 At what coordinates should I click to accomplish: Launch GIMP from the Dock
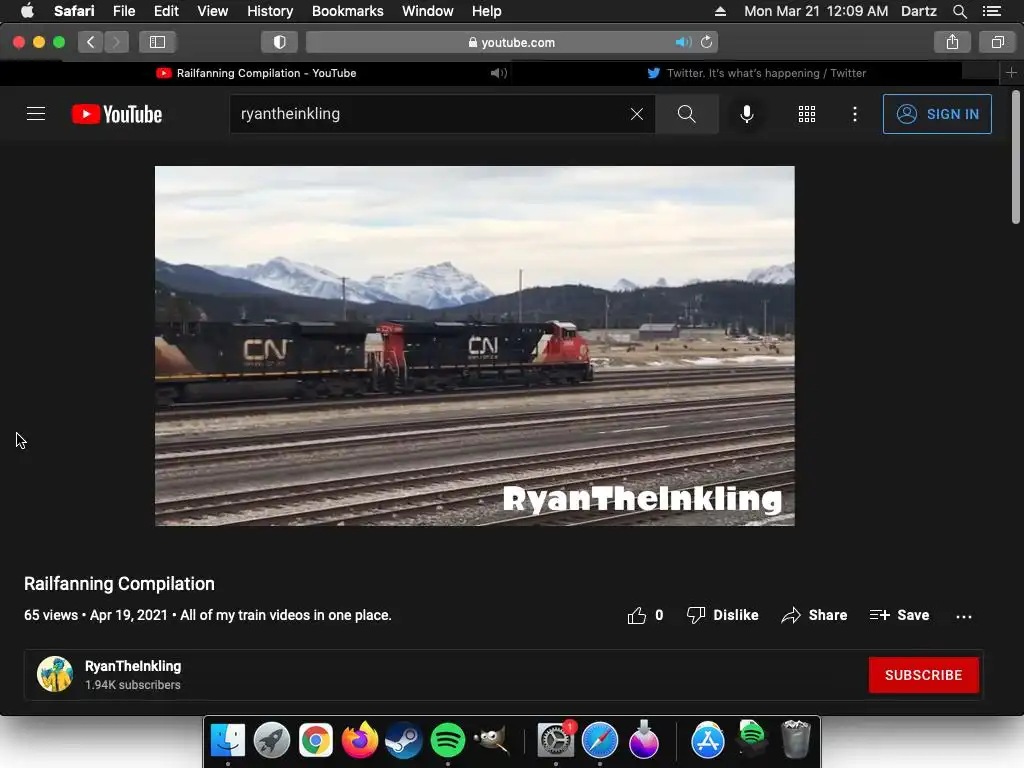[491, 740]
